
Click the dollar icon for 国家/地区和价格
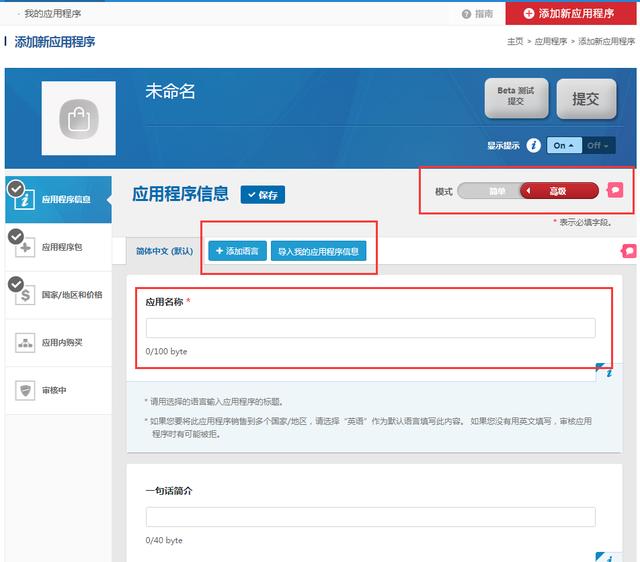click(25, 295)
